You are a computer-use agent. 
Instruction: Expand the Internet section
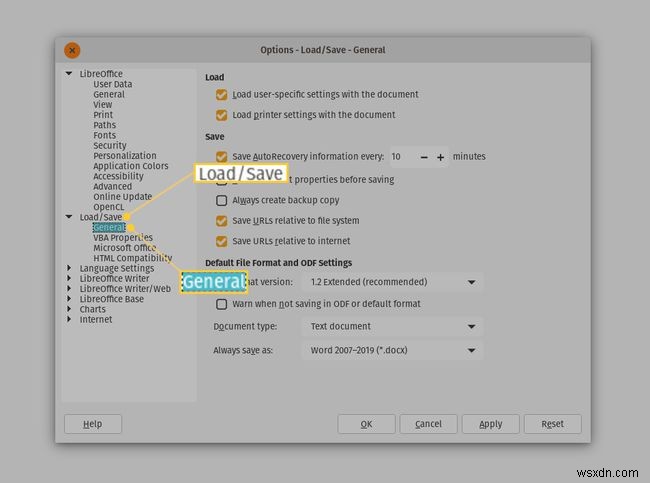69,319
